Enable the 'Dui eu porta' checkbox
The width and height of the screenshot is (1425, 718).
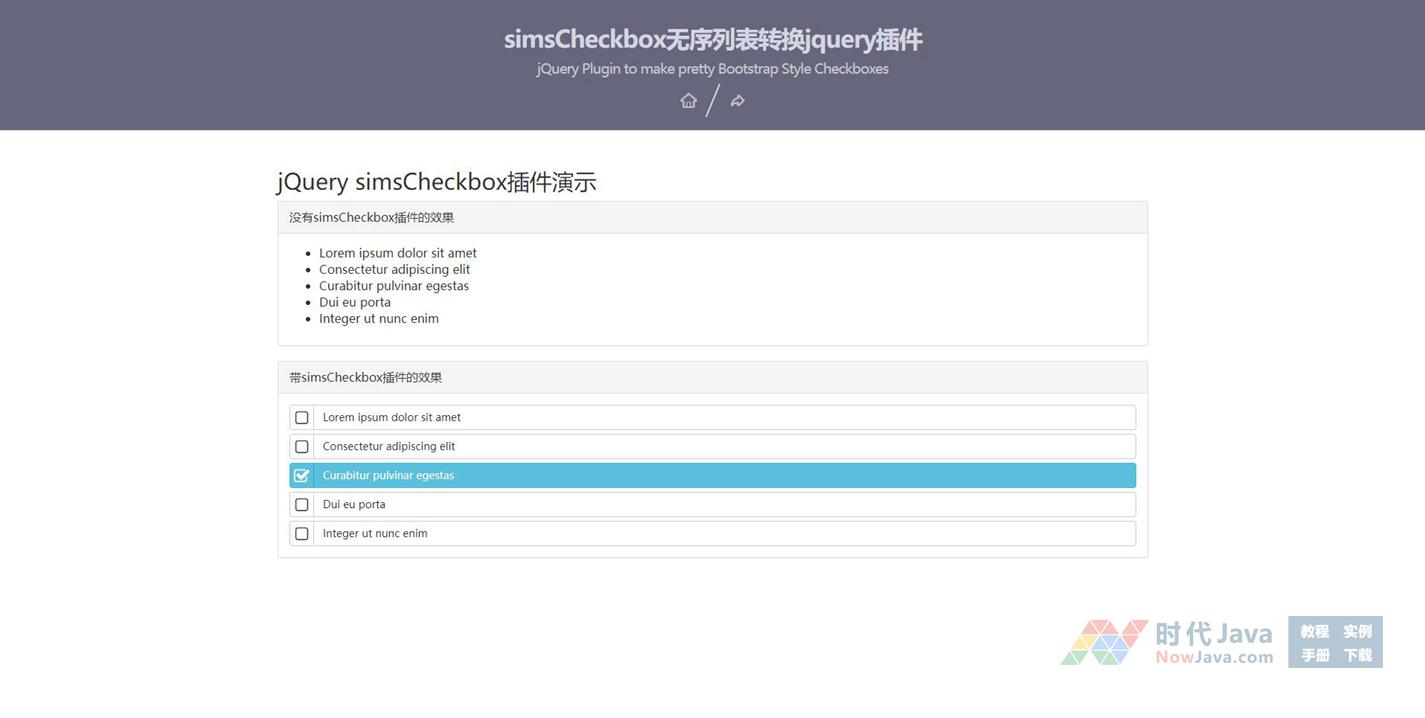tap(302, 505)
